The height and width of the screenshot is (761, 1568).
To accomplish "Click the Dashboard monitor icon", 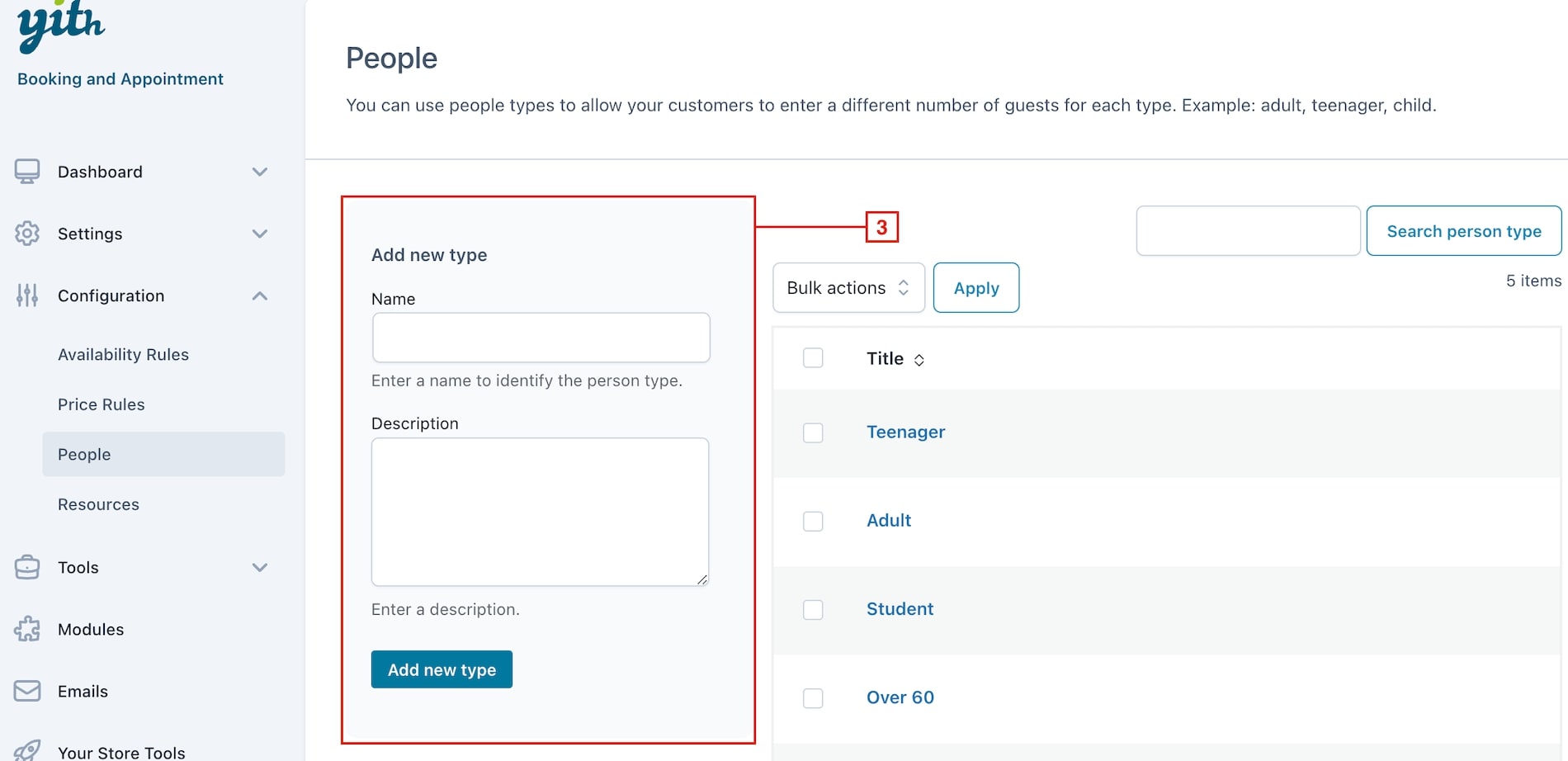I will click(27, 172).
